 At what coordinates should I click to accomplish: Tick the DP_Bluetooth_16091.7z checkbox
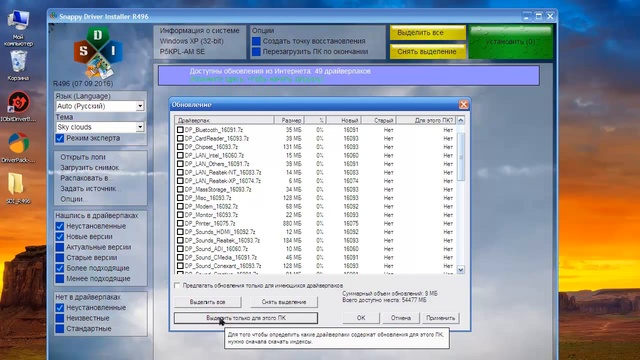point(180,130)
